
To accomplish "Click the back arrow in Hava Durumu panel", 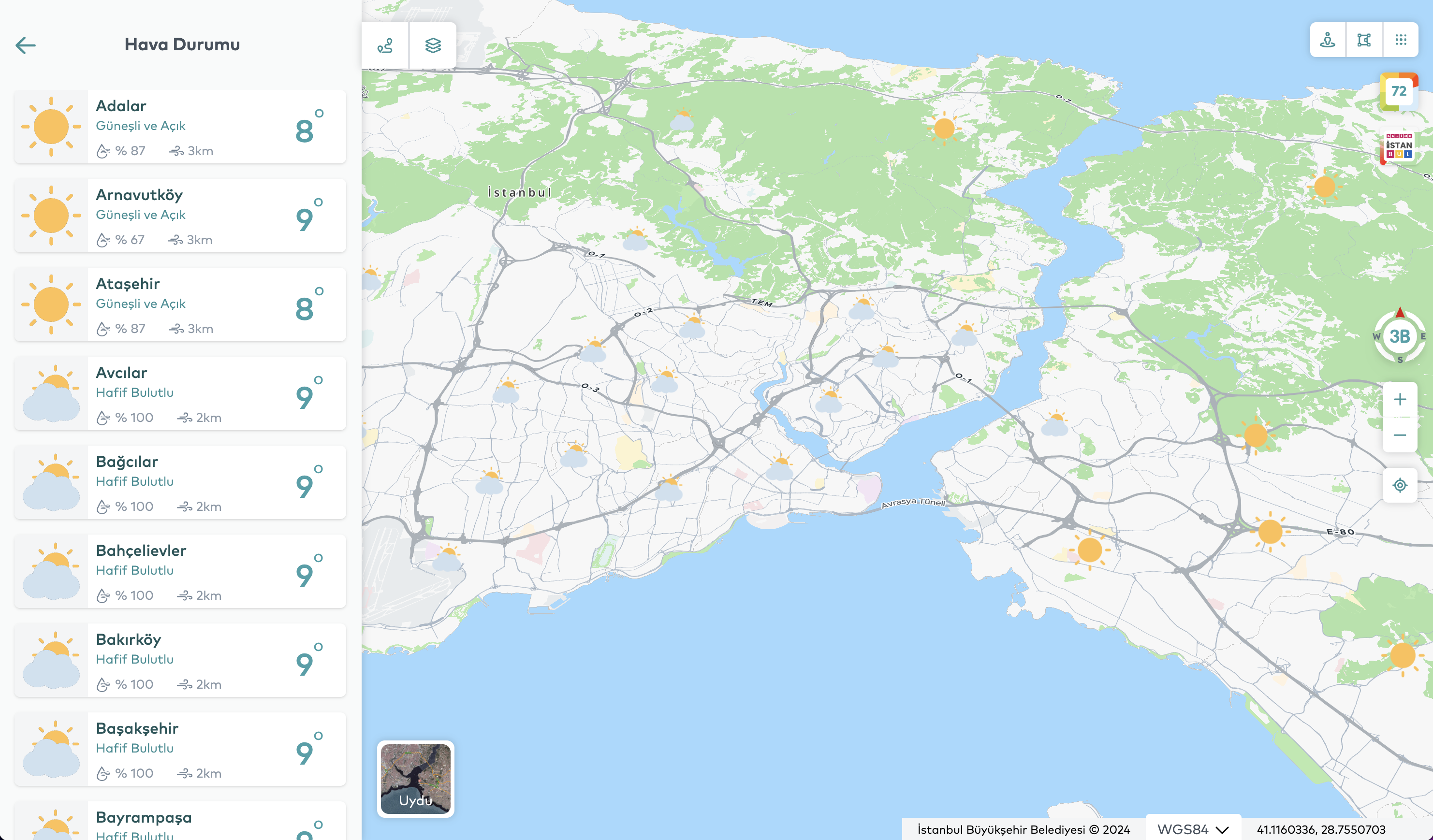I will tap(26, 45).
